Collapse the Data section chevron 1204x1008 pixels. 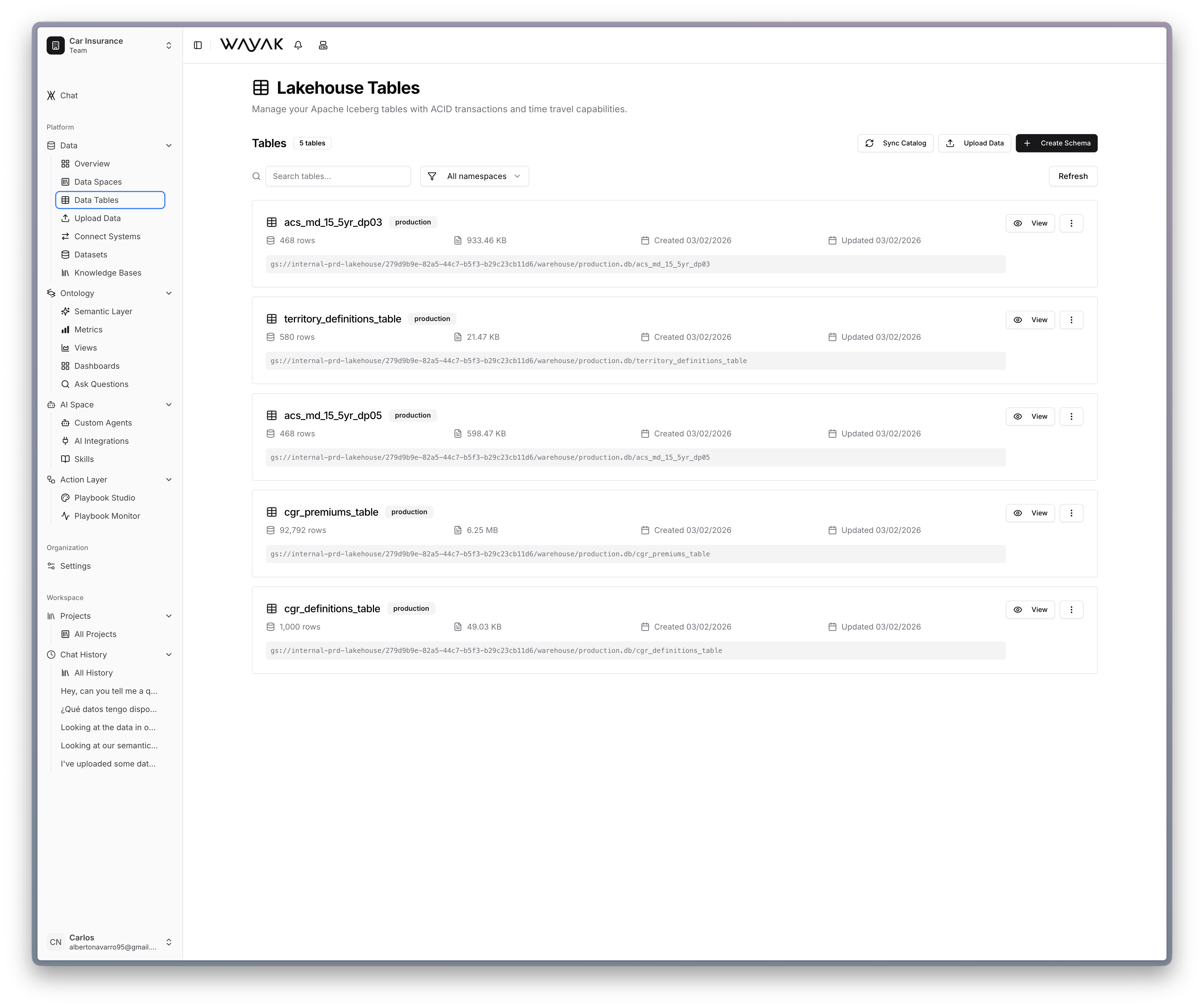pos(169,145)
